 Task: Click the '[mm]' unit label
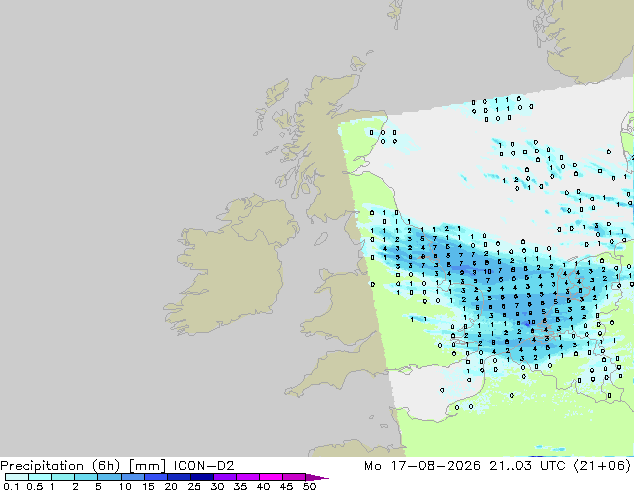tap(147, 466)
